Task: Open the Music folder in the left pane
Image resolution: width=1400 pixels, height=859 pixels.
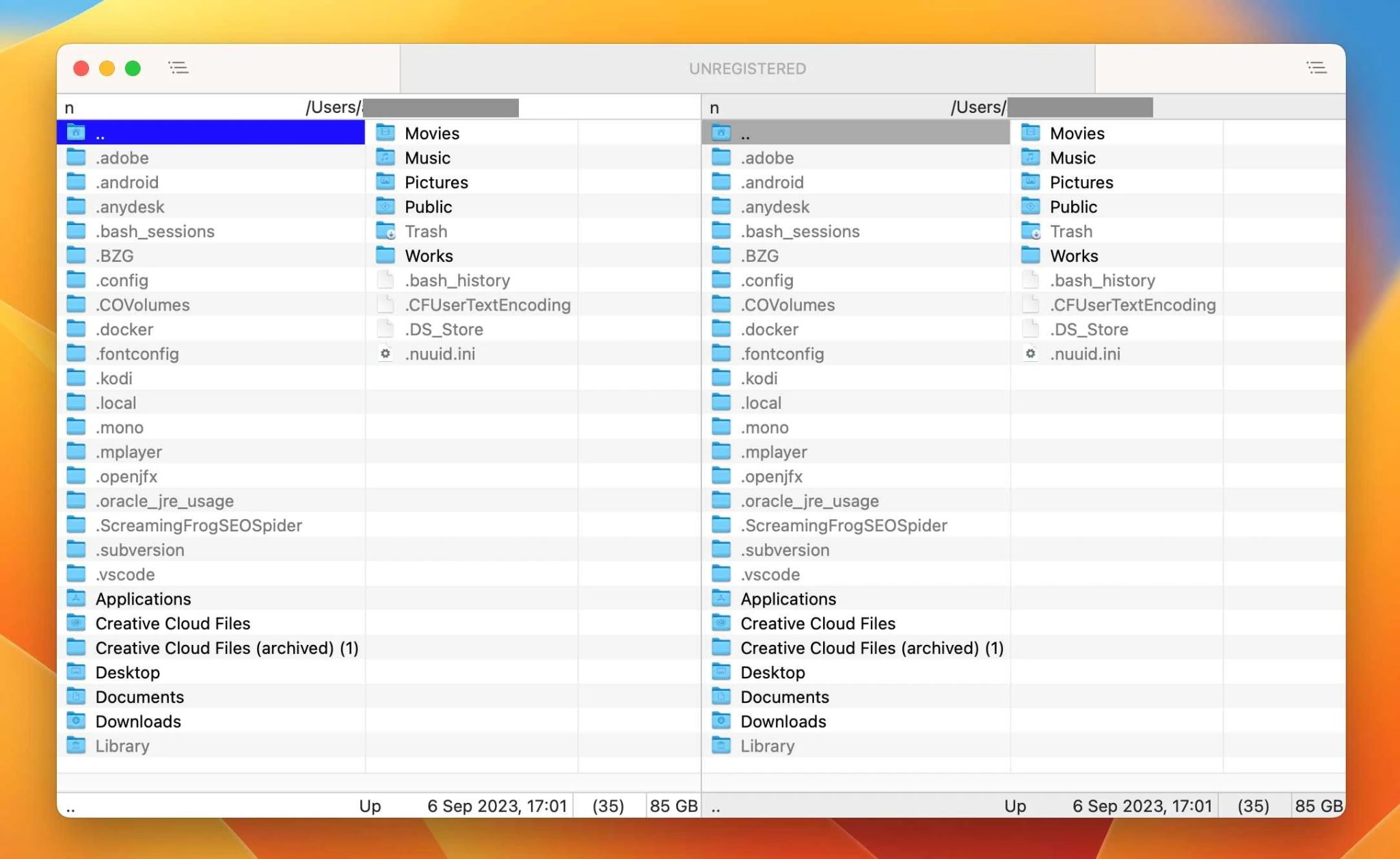Action: (427, 157)
